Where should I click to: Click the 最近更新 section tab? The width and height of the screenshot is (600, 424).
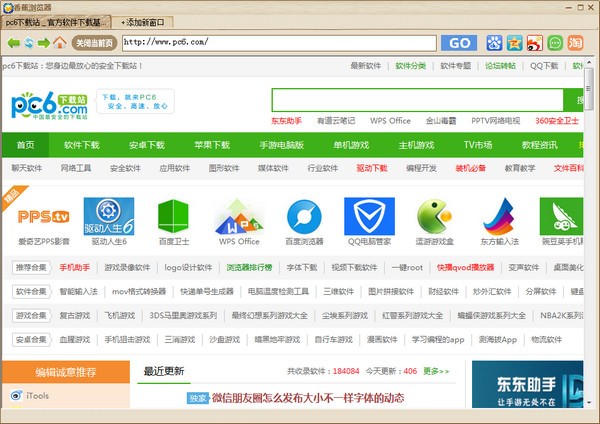coord(164,371)
